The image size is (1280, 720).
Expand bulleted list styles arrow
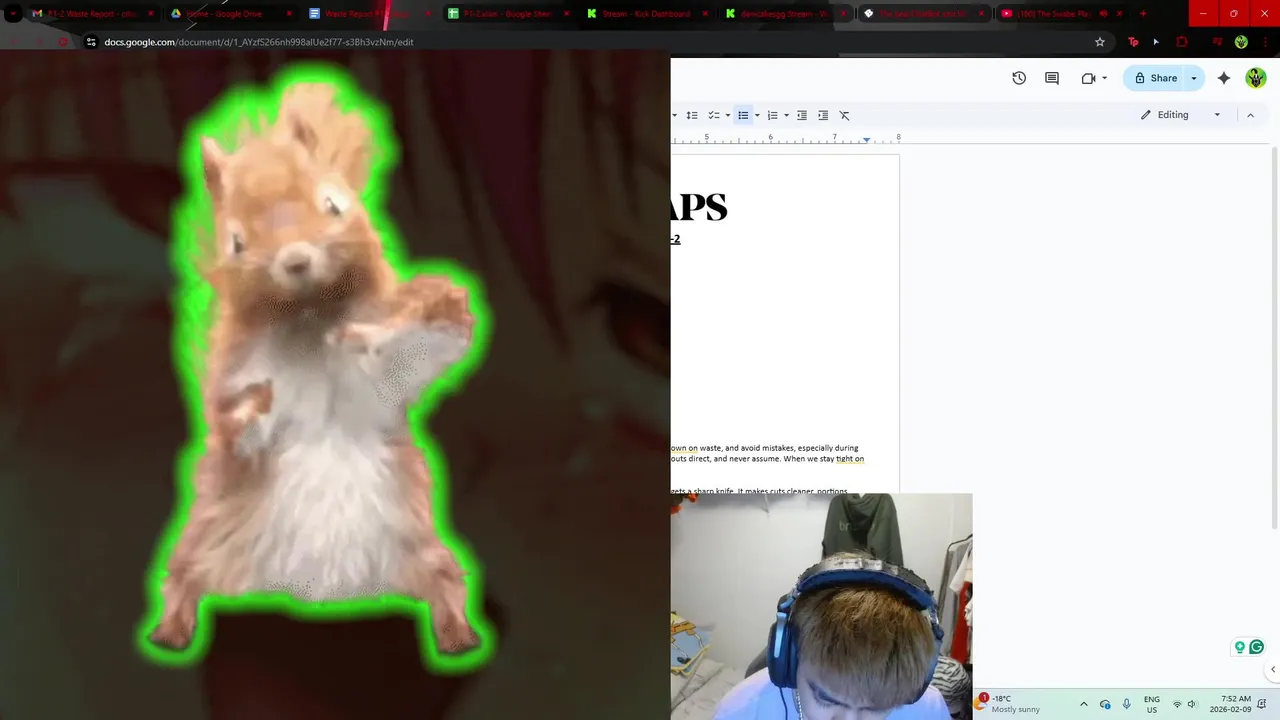point(757,115)
